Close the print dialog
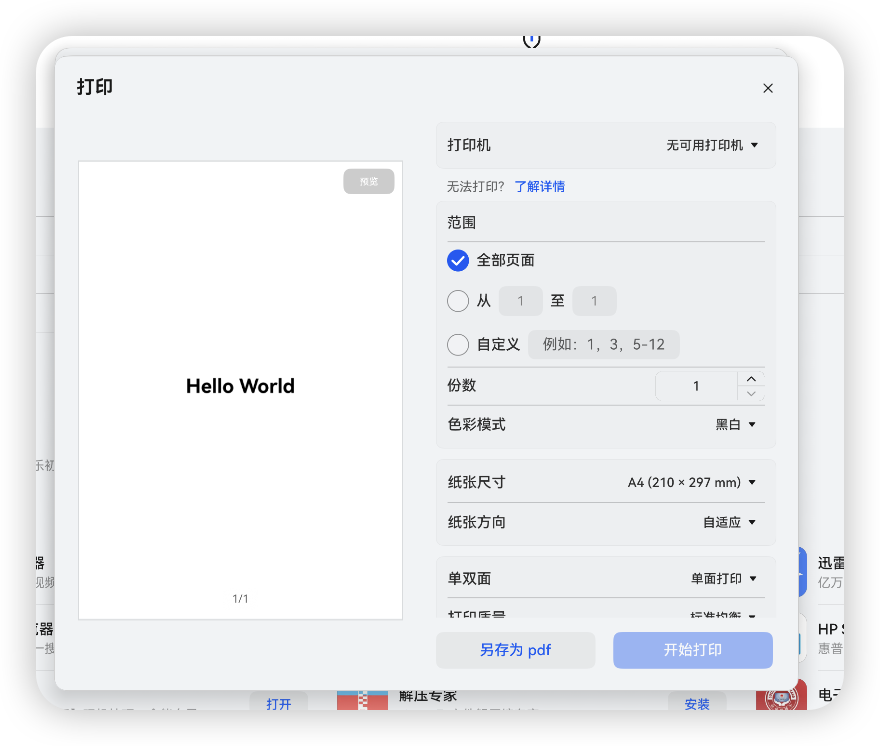This screenshot has width=880, height=746. (x=768, y=88)
